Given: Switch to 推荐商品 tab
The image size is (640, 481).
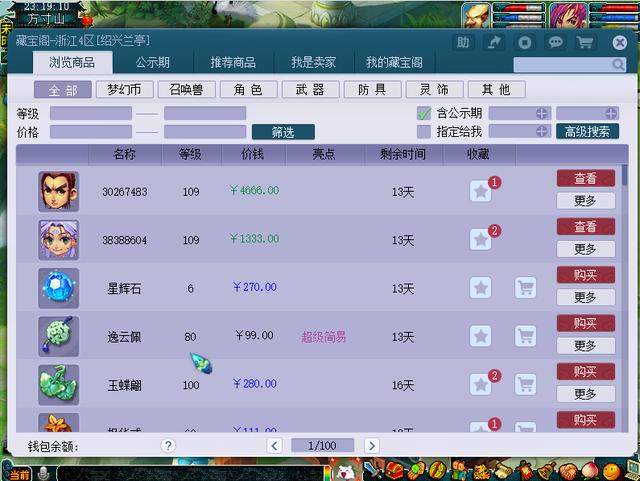Looking at the screenshot, I should tap(233, 62).
